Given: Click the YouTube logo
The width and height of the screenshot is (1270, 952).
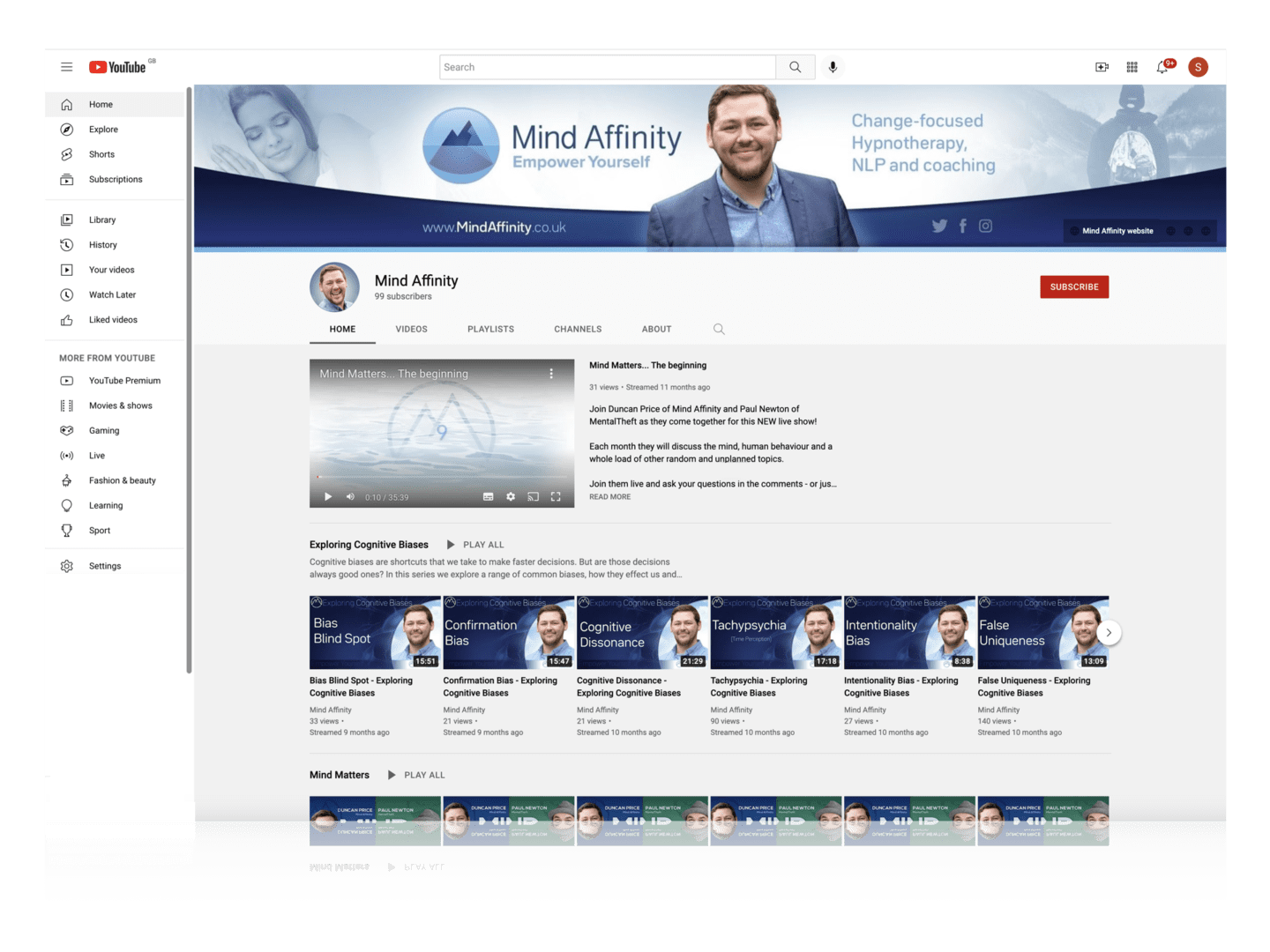Looking at the screenshot, I should pos(117,67).
